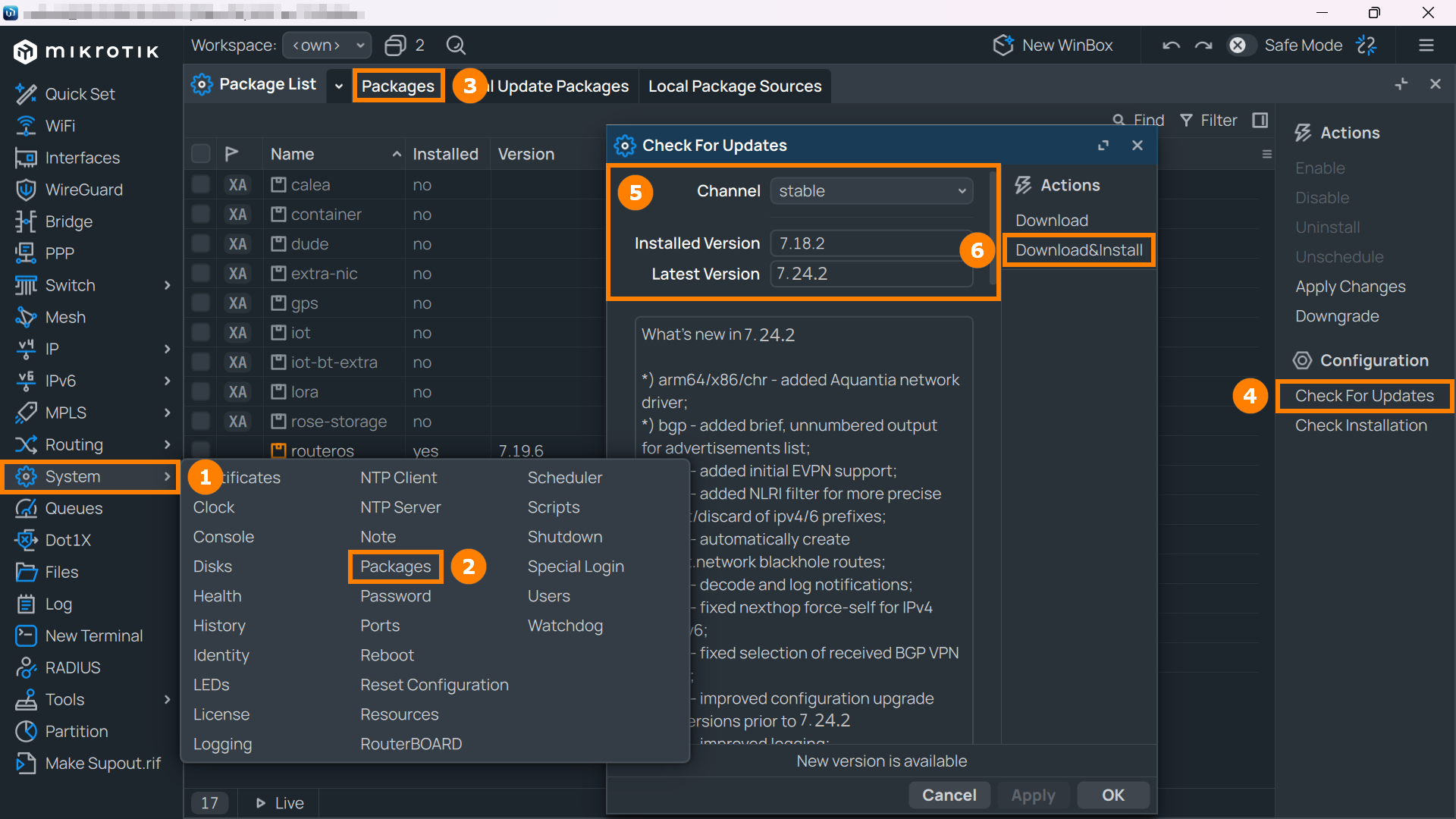
Task: Click Download&Install in Check For Updates
Action: tap(1078, 250)
